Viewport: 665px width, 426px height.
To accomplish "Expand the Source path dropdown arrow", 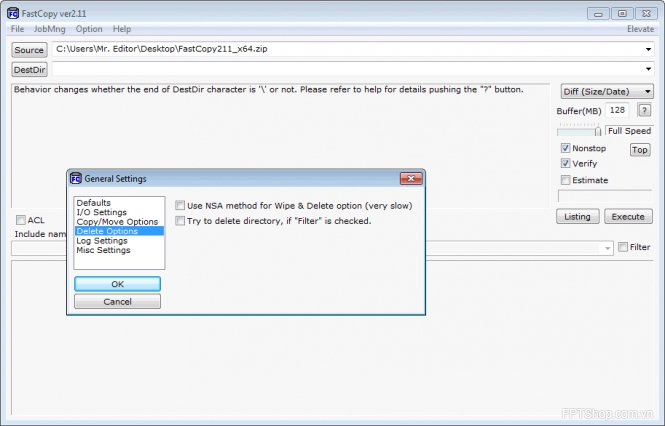I will (648, 49).
